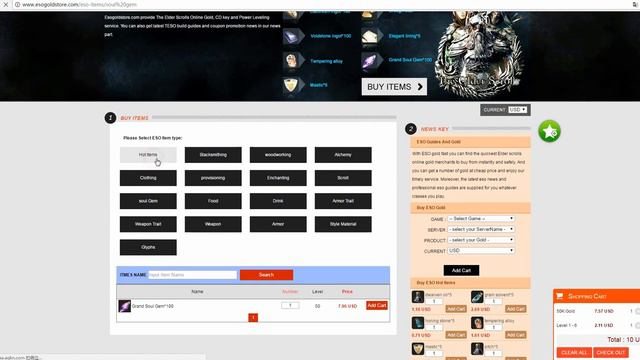Click the green star bookmark icon
The width and height of the screenshot is (640, 360).
pos(549,131)
